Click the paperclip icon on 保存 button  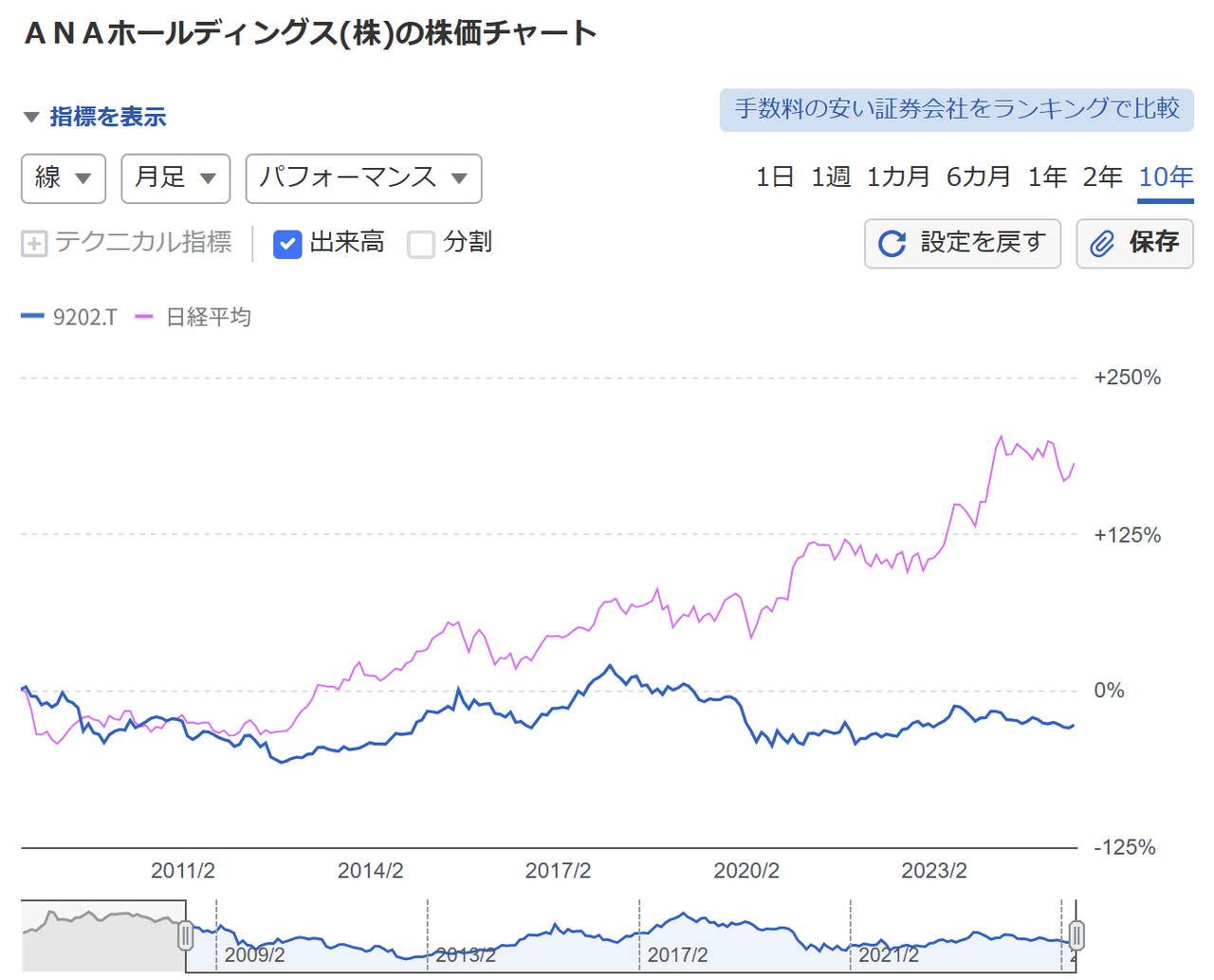pos(1103,243)
